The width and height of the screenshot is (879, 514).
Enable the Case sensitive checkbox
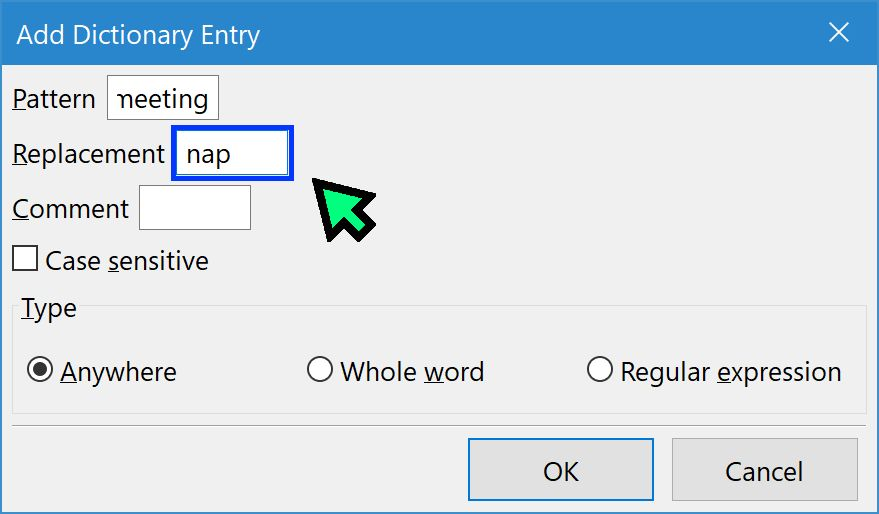coord(25,258)
